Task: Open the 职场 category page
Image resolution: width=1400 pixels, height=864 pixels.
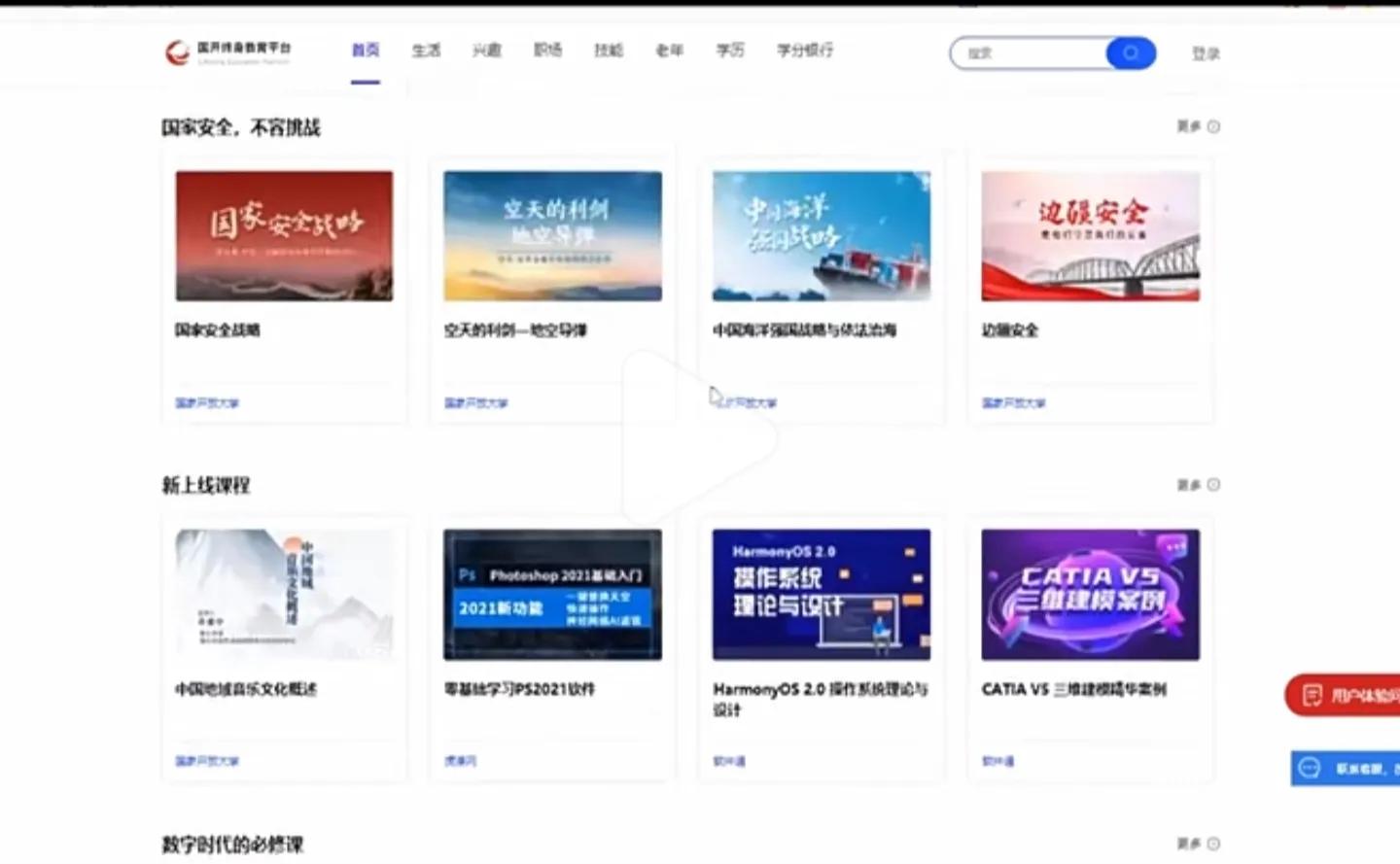Action: coord(547,52)
